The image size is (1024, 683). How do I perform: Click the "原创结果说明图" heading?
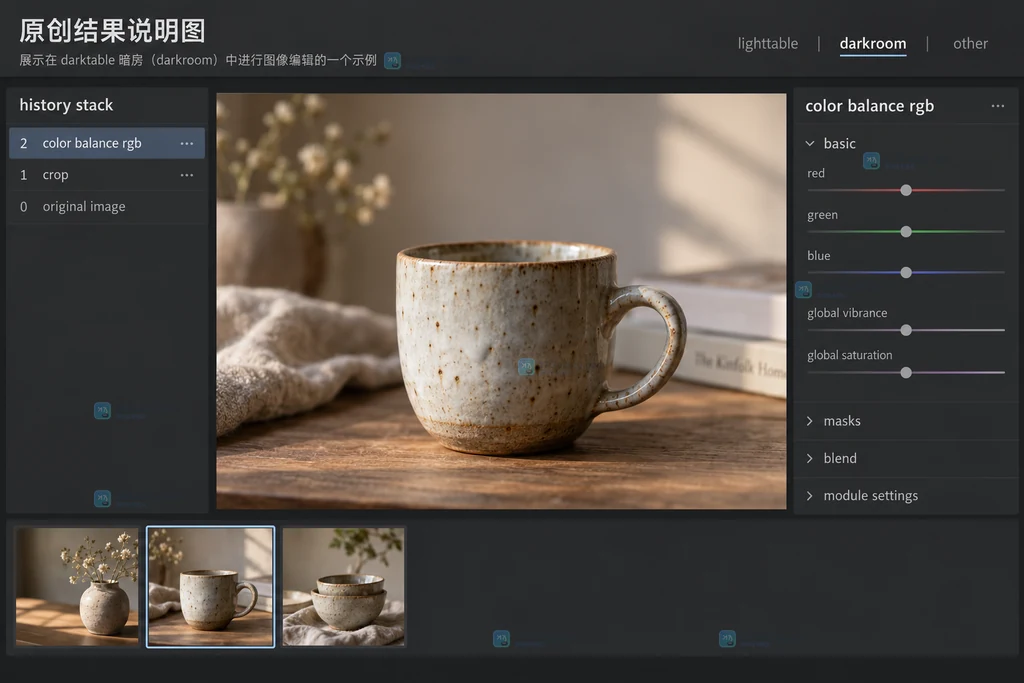[x=112, y=31]
